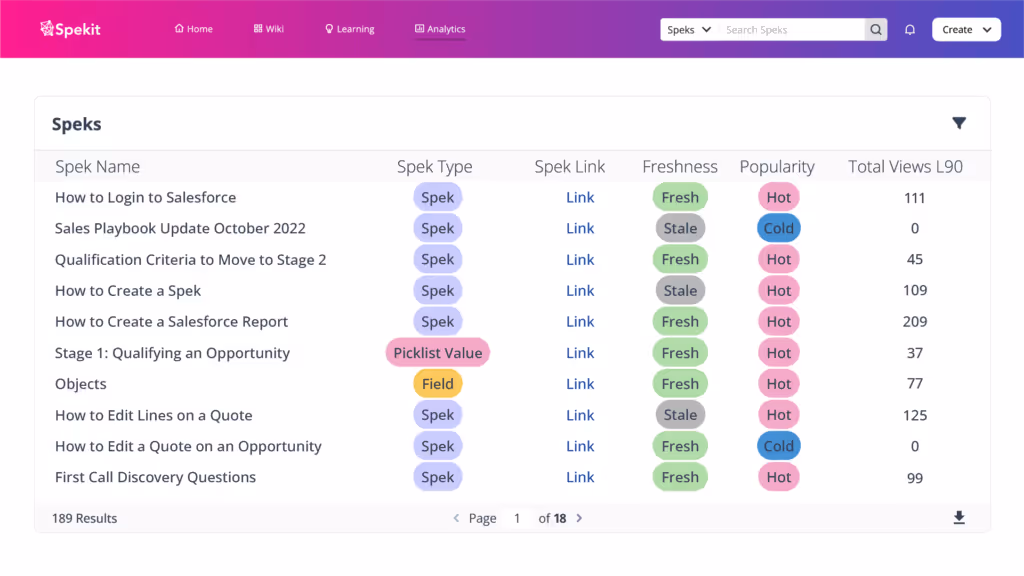Viewport: 1024px width, 576px height.
Task: Click the '189 Results' count text
Action: [x=84, y=518]
